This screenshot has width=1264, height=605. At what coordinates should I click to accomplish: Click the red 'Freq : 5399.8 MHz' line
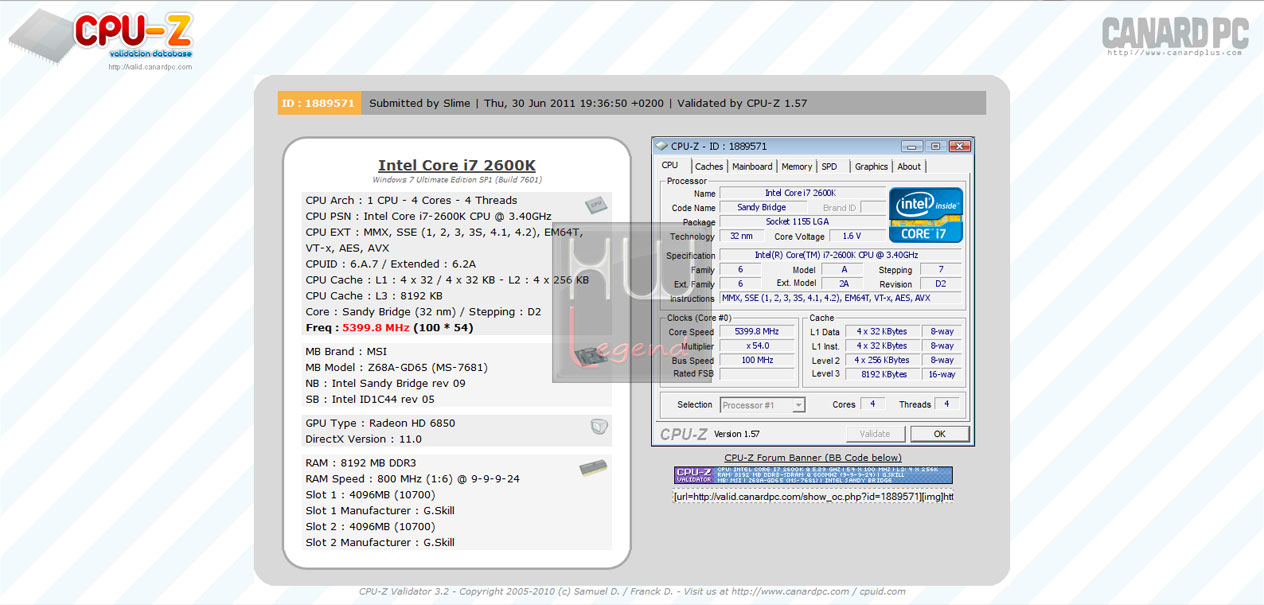coord(389,328)
